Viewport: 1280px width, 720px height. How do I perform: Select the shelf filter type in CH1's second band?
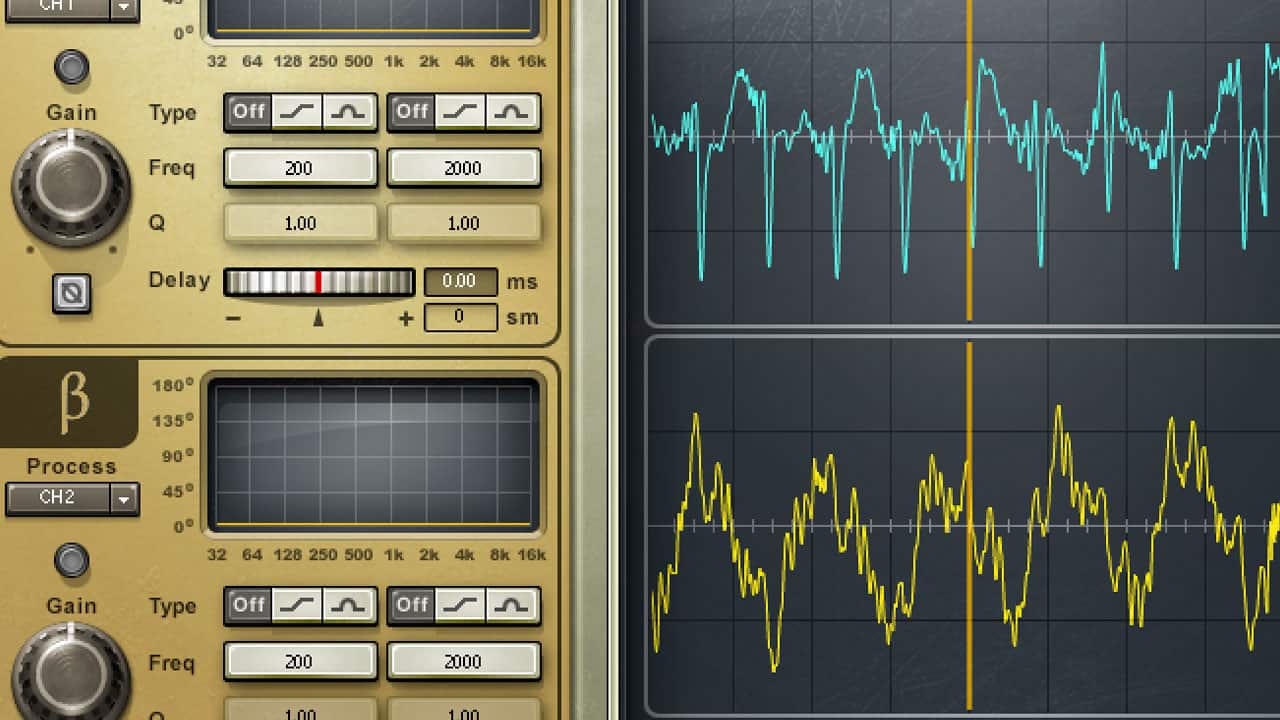coord(462,112)
